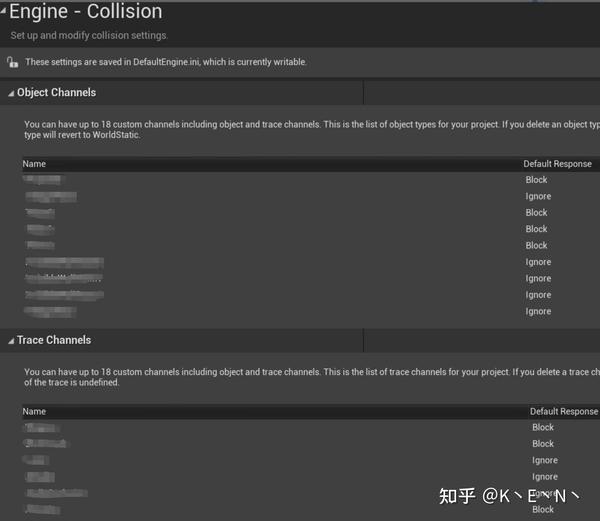Select second Object Channels row showing Ignore
This screenshot has width=600, height=521.
tap(311, 196)
